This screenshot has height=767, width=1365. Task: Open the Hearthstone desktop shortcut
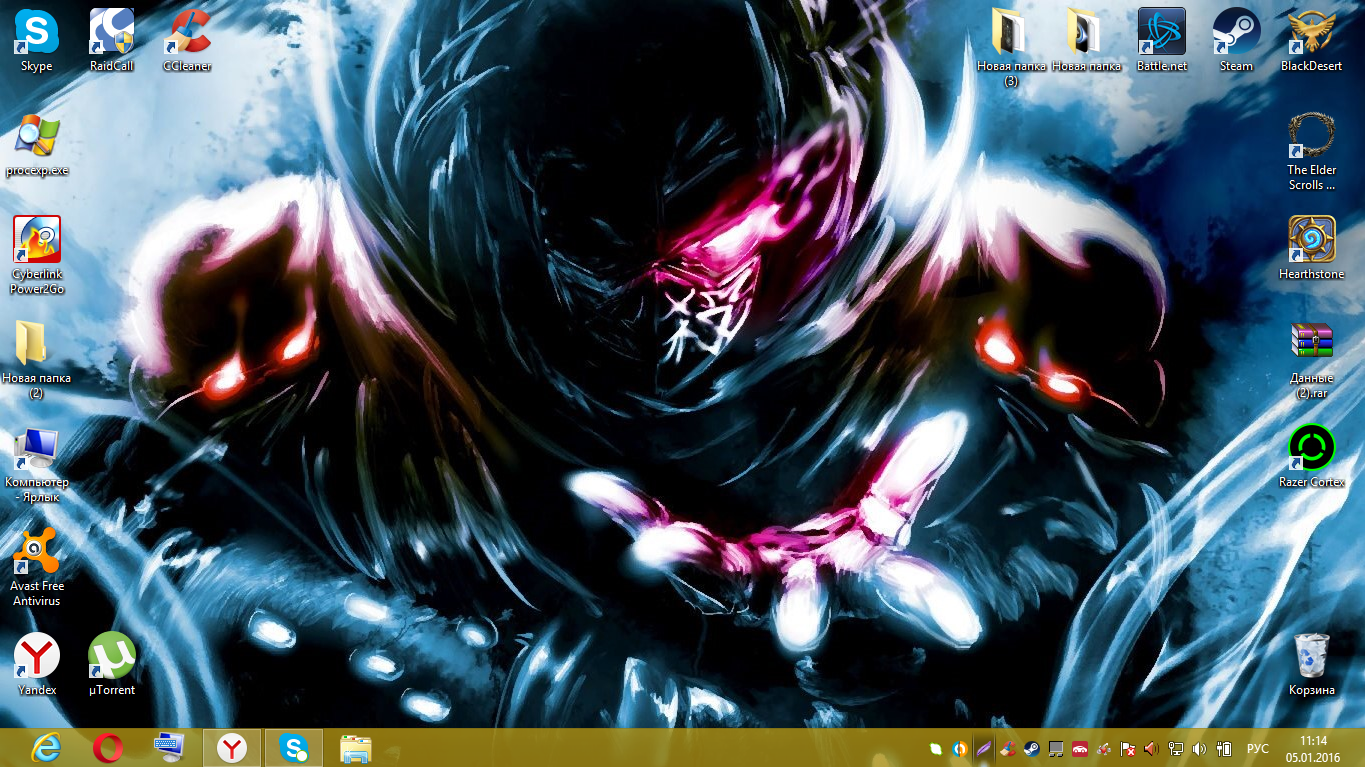point(1311,248)
